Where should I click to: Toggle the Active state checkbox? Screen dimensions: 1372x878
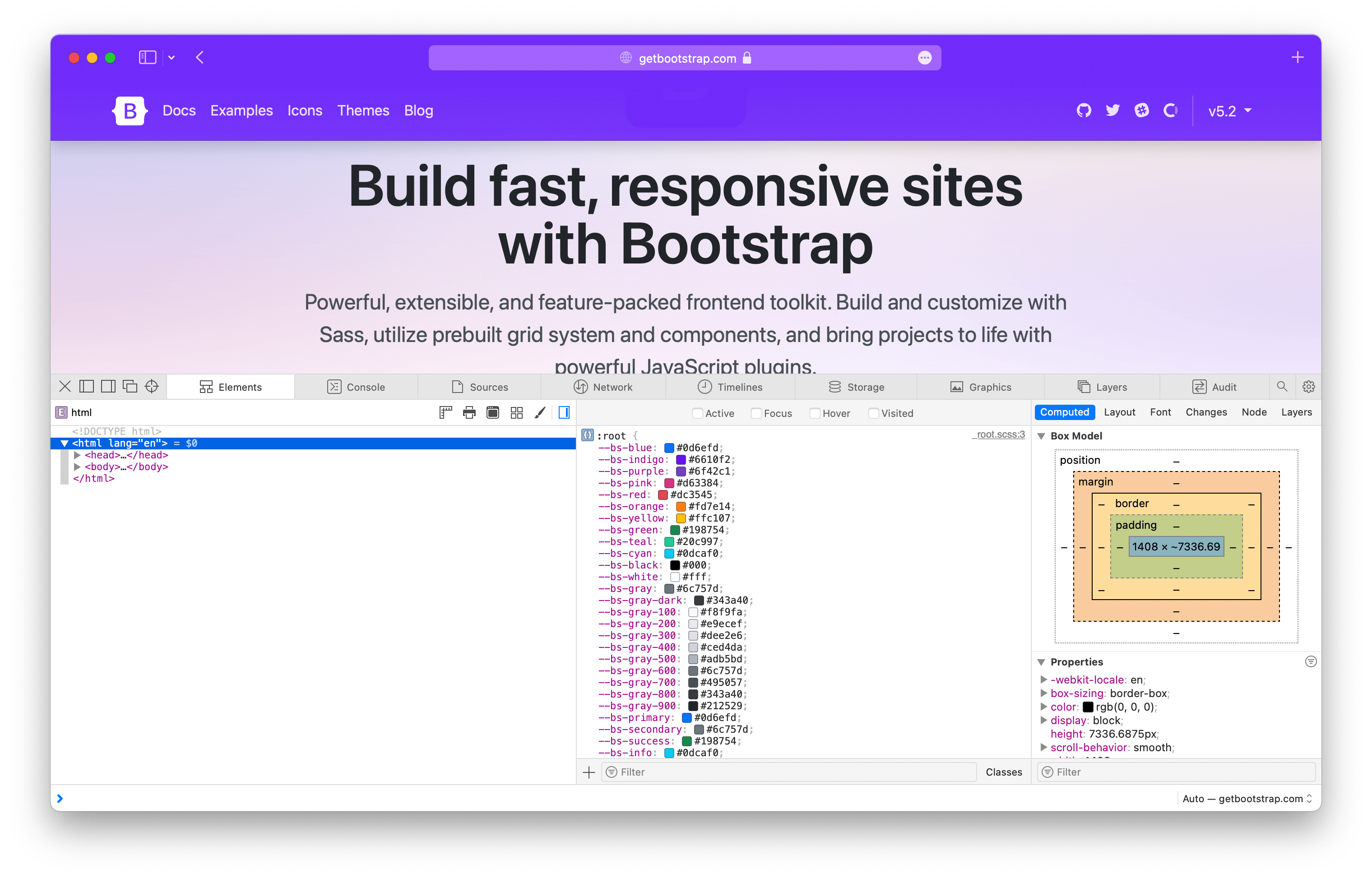tap(696, 412)
